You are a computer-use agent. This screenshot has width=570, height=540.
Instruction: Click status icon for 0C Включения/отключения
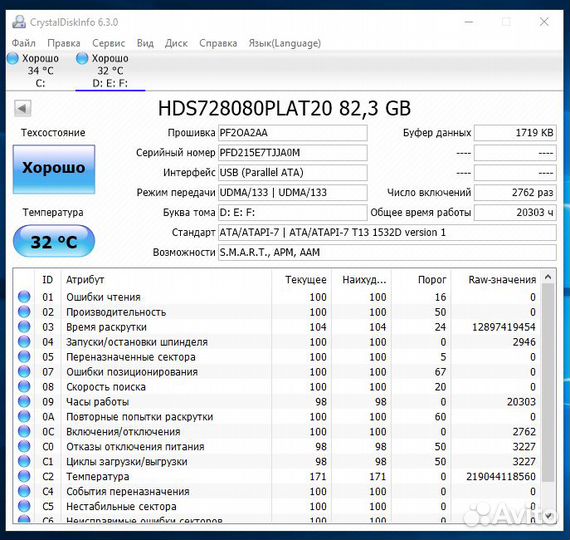click(24, 431)
